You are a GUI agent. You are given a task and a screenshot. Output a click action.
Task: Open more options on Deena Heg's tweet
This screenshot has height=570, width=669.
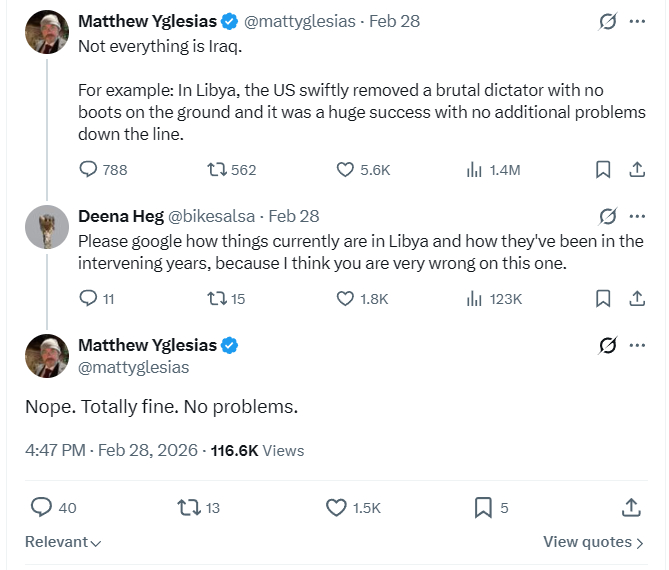[637, 216]
